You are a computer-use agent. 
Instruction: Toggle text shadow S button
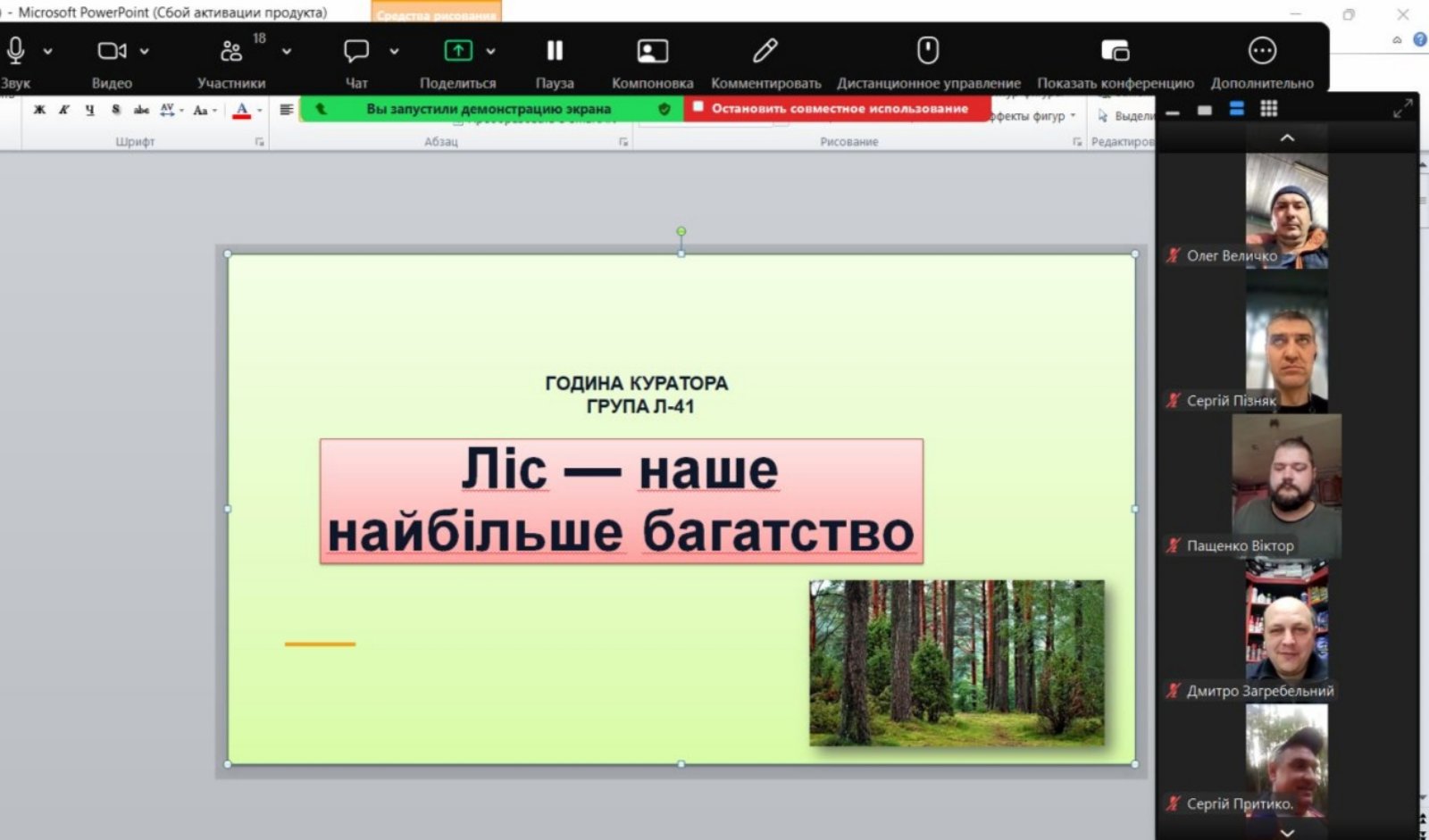pos(115,110)
